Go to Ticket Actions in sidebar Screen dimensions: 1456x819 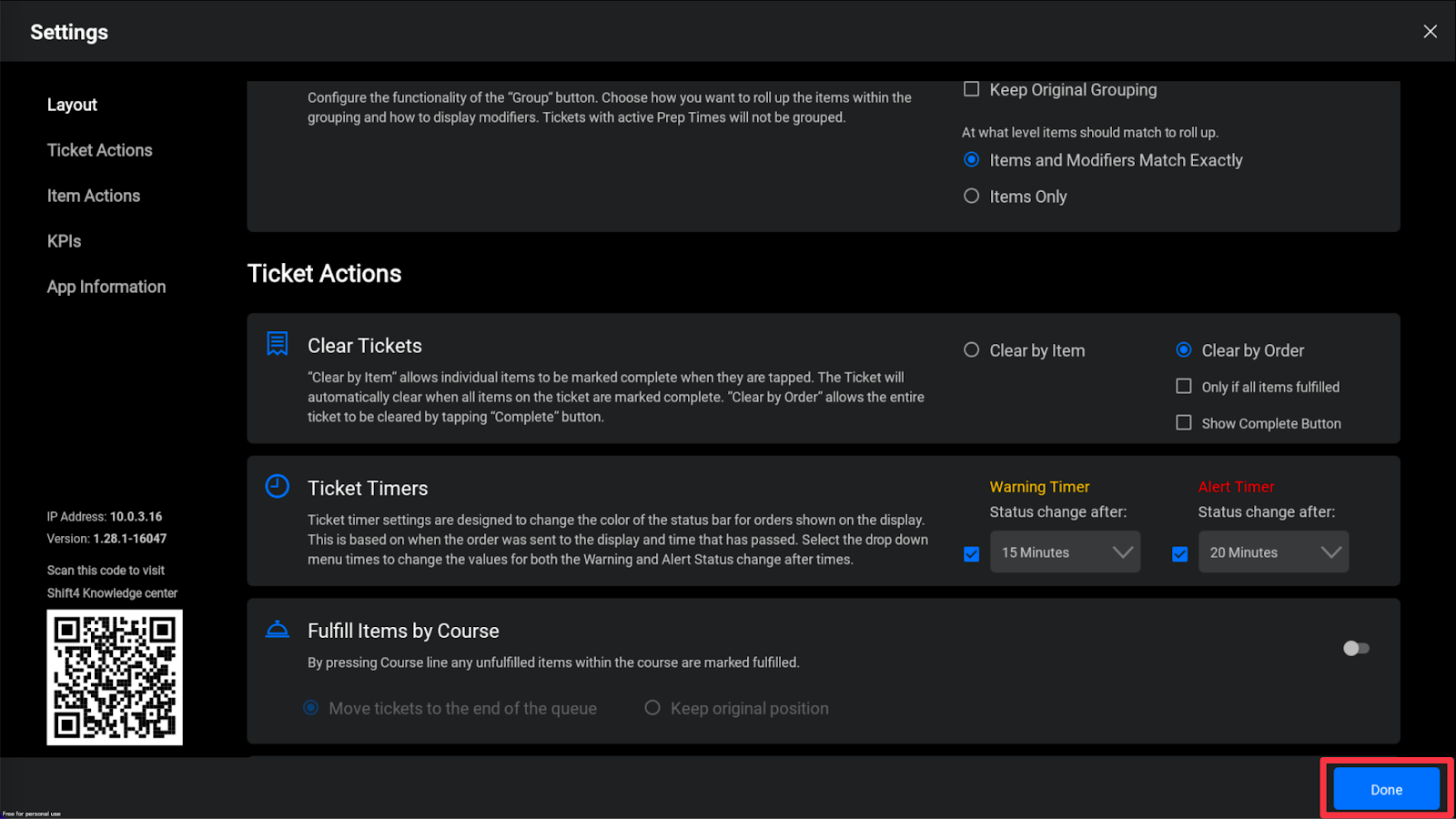coord(100,150)
